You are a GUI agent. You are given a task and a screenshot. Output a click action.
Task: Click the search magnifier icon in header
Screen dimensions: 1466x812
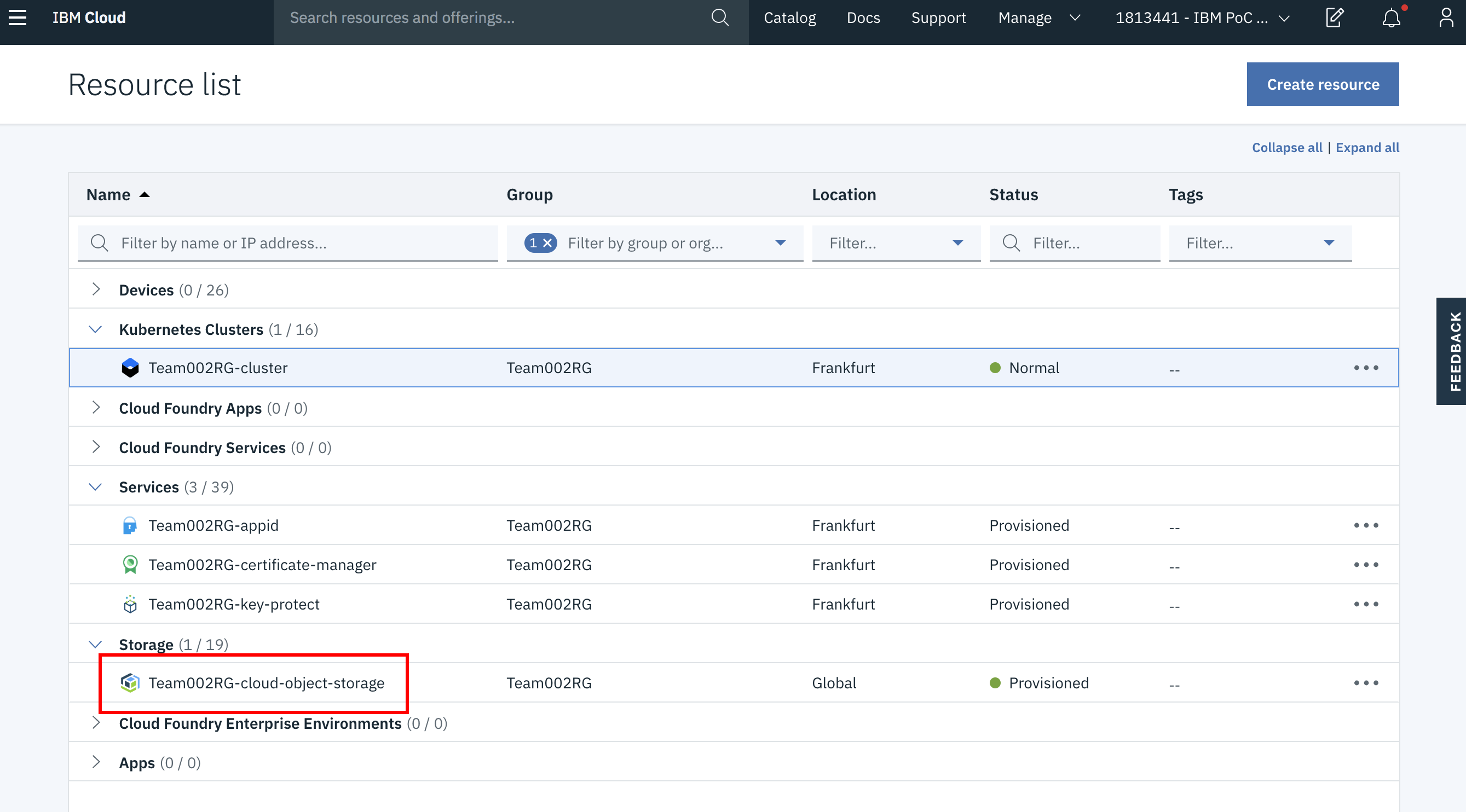pos(720,18)
